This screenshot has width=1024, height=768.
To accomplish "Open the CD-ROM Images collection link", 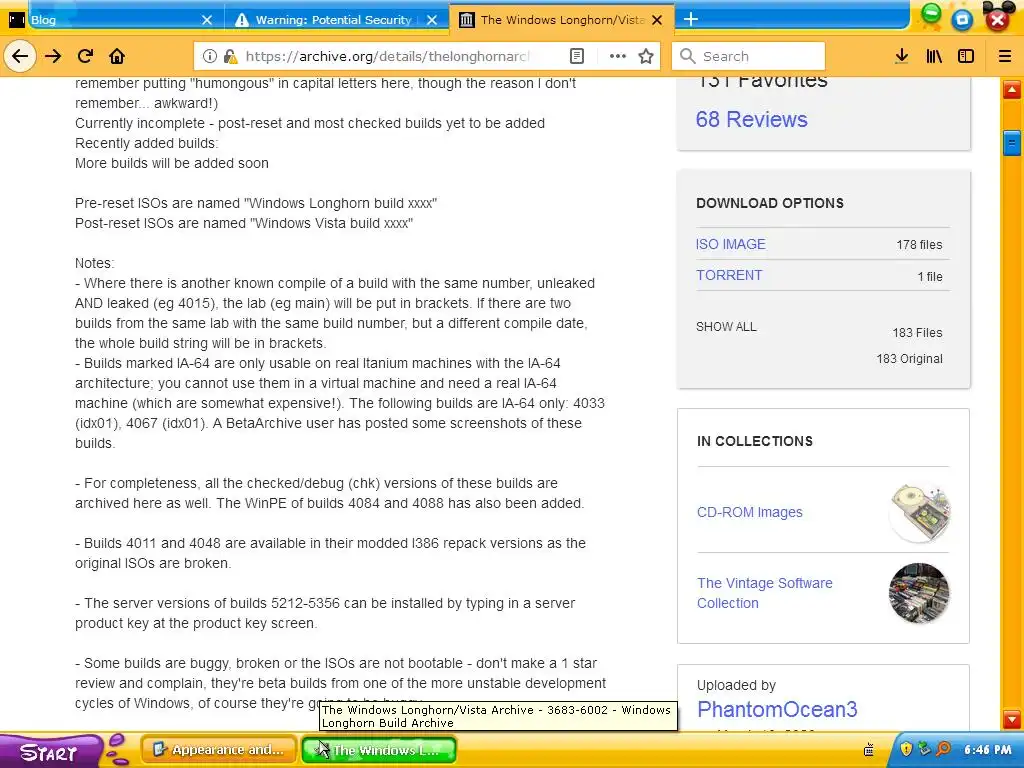I will coord(749,513).
